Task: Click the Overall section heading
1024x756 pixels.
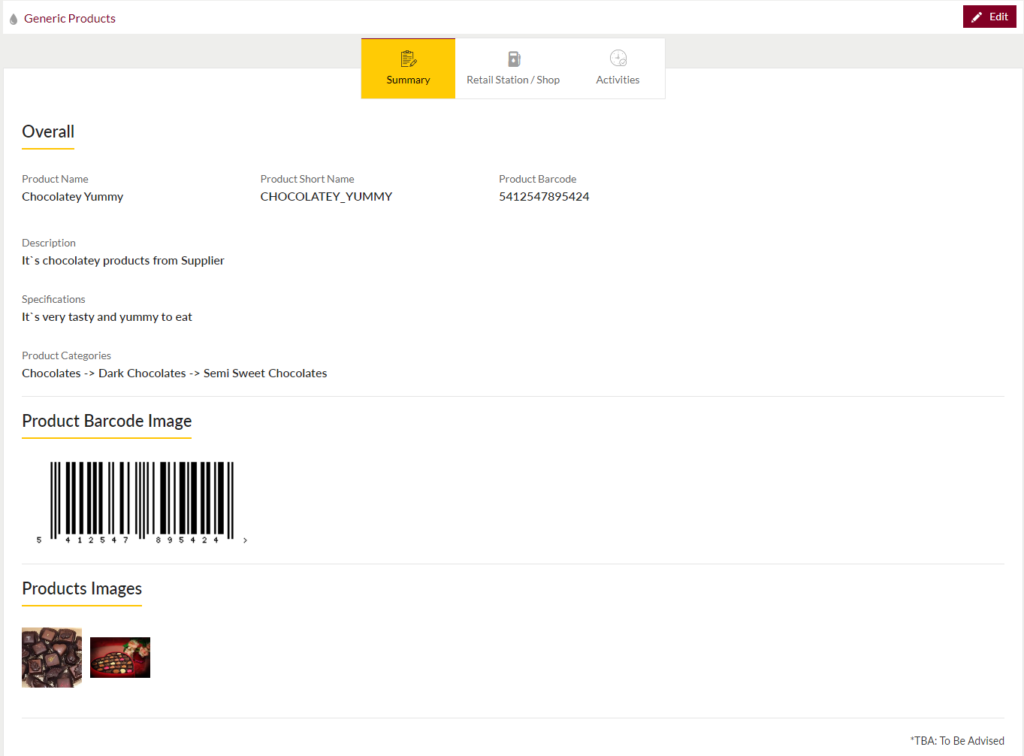Action: (x=48, y=132)
